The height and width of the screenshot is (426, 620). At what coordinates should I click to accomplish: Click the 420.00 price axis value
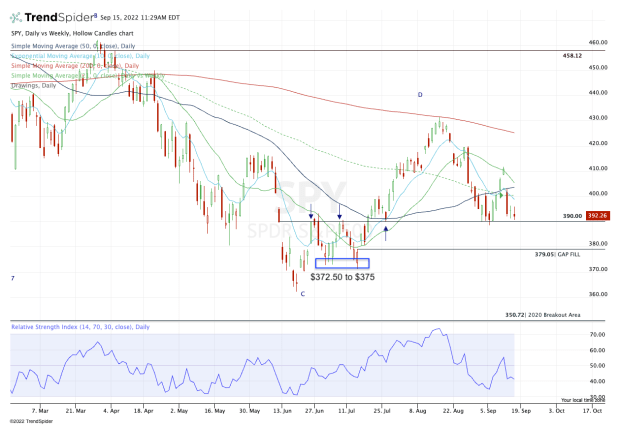598,143
